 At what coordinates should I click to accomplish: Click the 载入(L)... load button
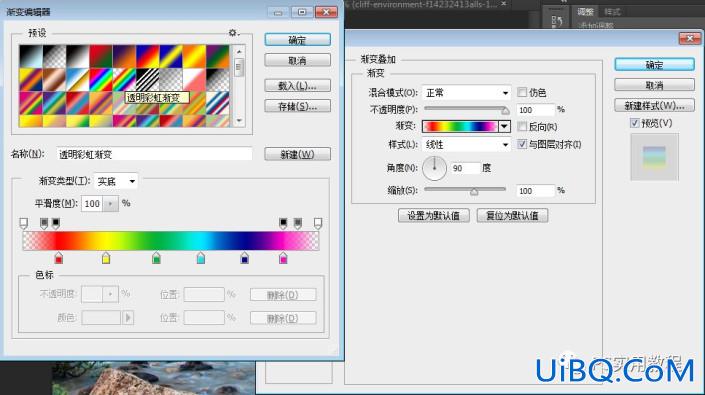(x=298, y=85)
